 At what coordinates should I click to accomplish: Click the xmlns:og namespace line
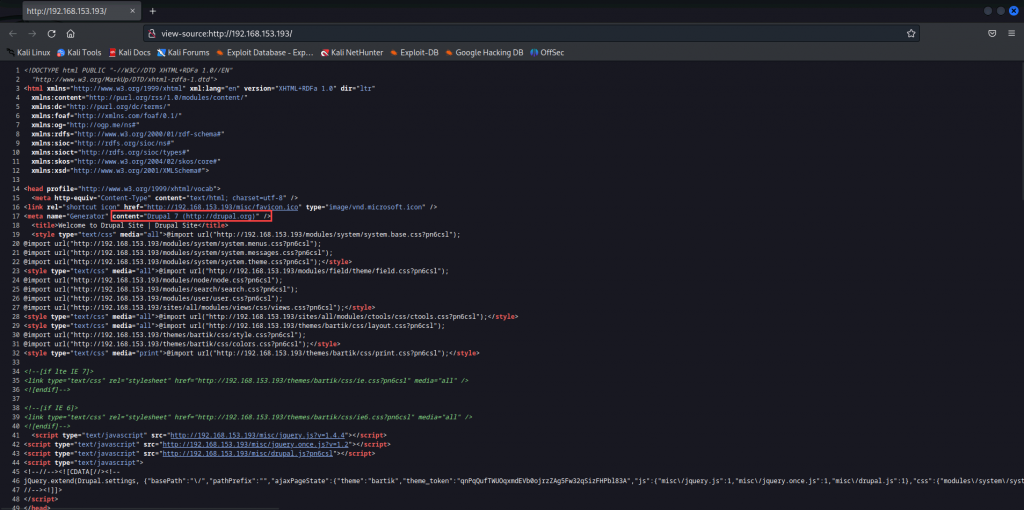coord(86,125)
